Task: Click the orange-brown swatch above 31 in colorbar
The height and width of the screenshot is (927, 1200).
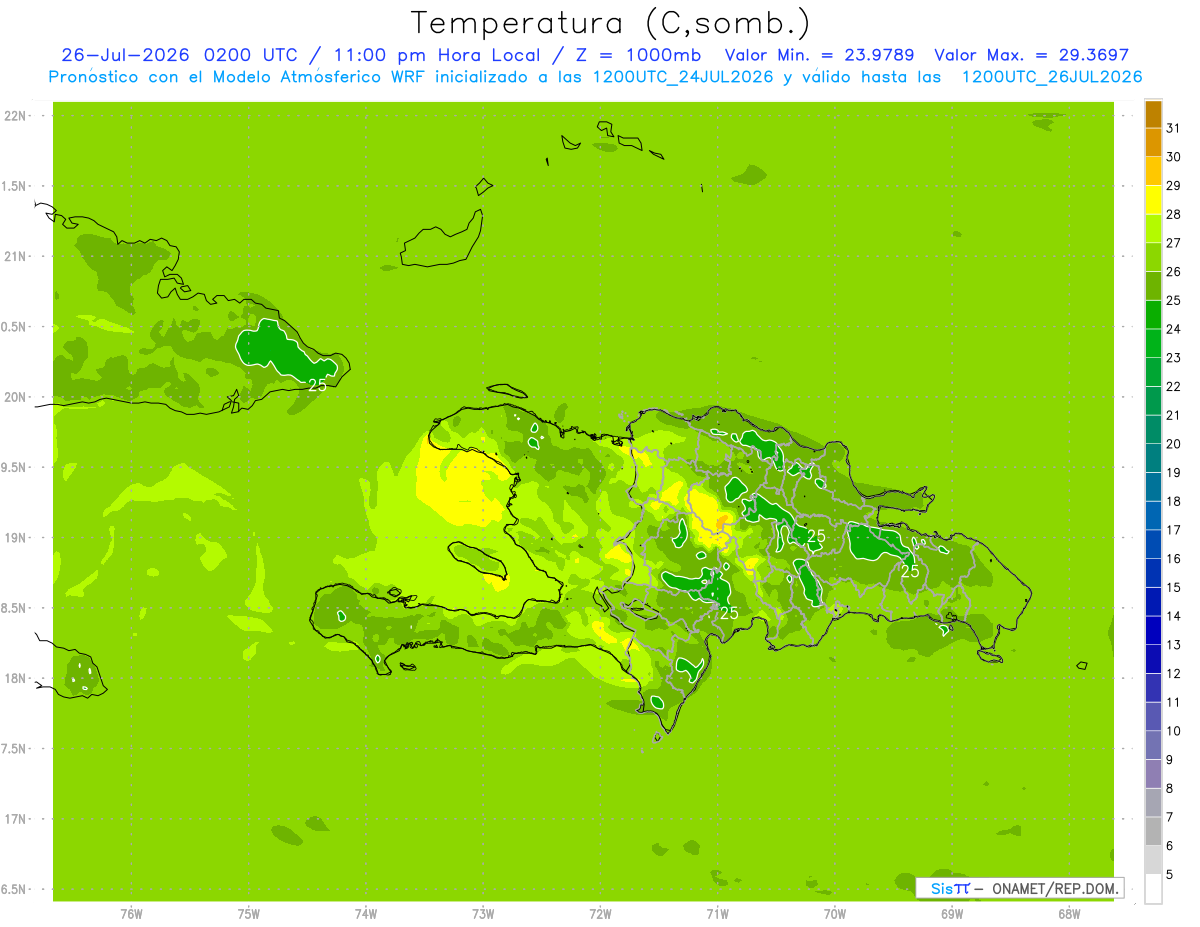Action: tap(1153, 114)
